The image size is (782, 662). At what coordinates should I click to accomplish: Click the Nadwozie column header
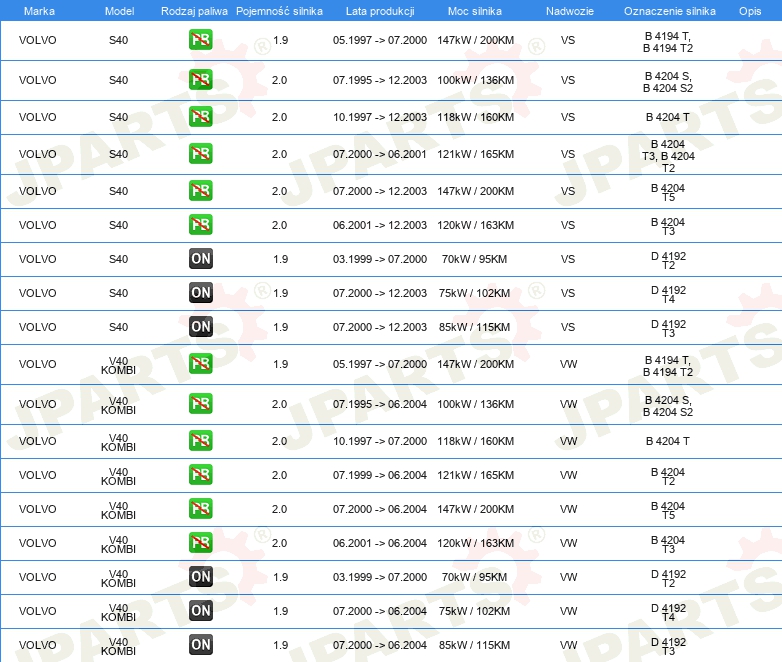coord(570,11)
